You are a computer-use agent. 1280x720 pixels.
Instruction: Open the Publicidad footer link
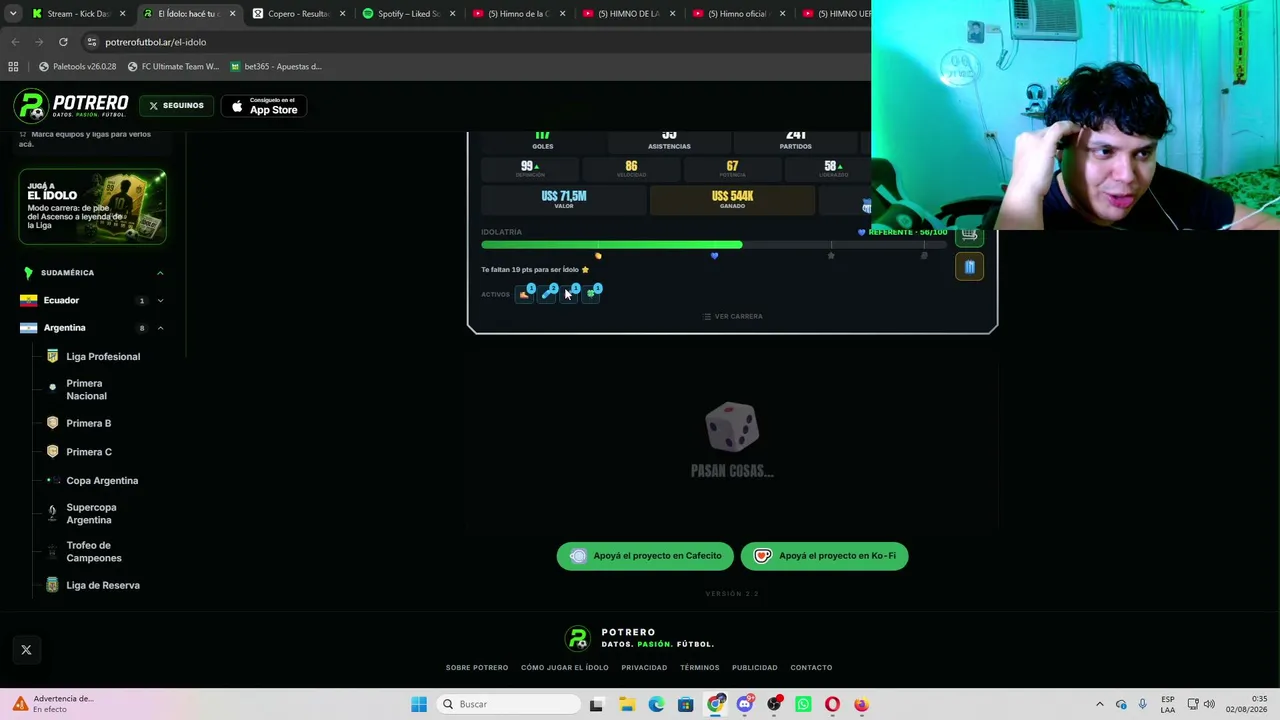755,668
